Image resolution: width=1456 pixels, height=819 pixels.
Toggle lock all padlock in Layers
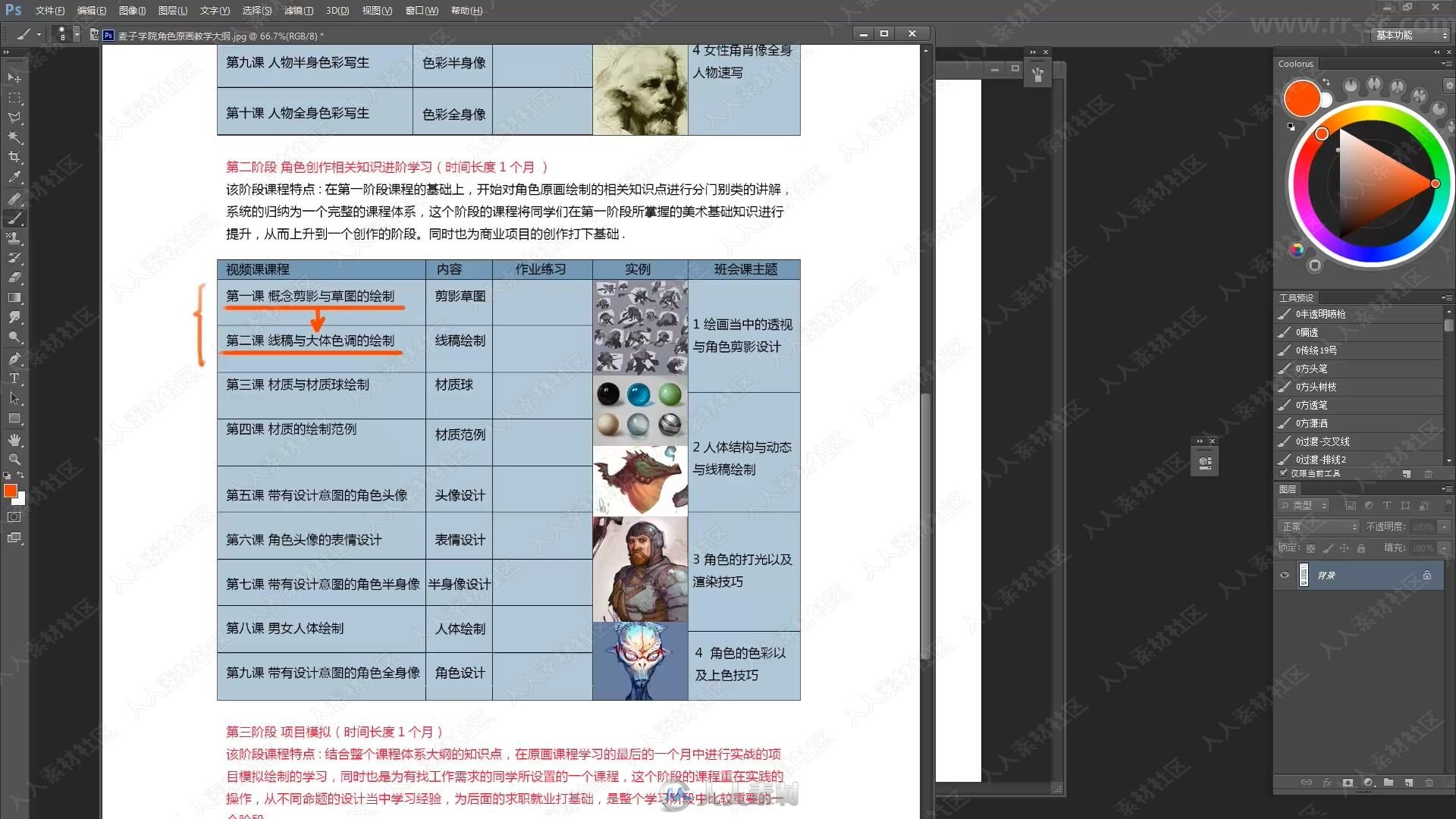(1361, 548)
